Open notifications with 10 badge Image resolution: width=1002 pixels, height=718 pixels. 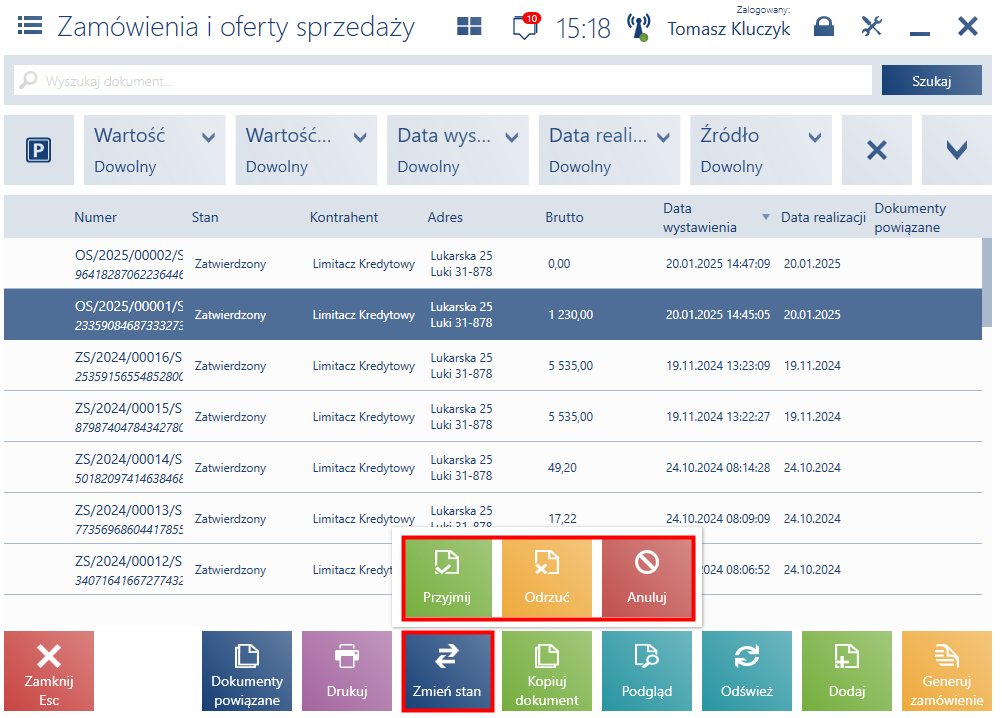tap(526, 27)
